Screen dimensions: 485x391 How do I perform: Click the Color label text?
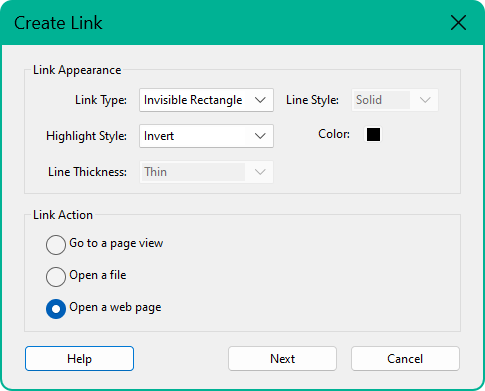[334, 134]
